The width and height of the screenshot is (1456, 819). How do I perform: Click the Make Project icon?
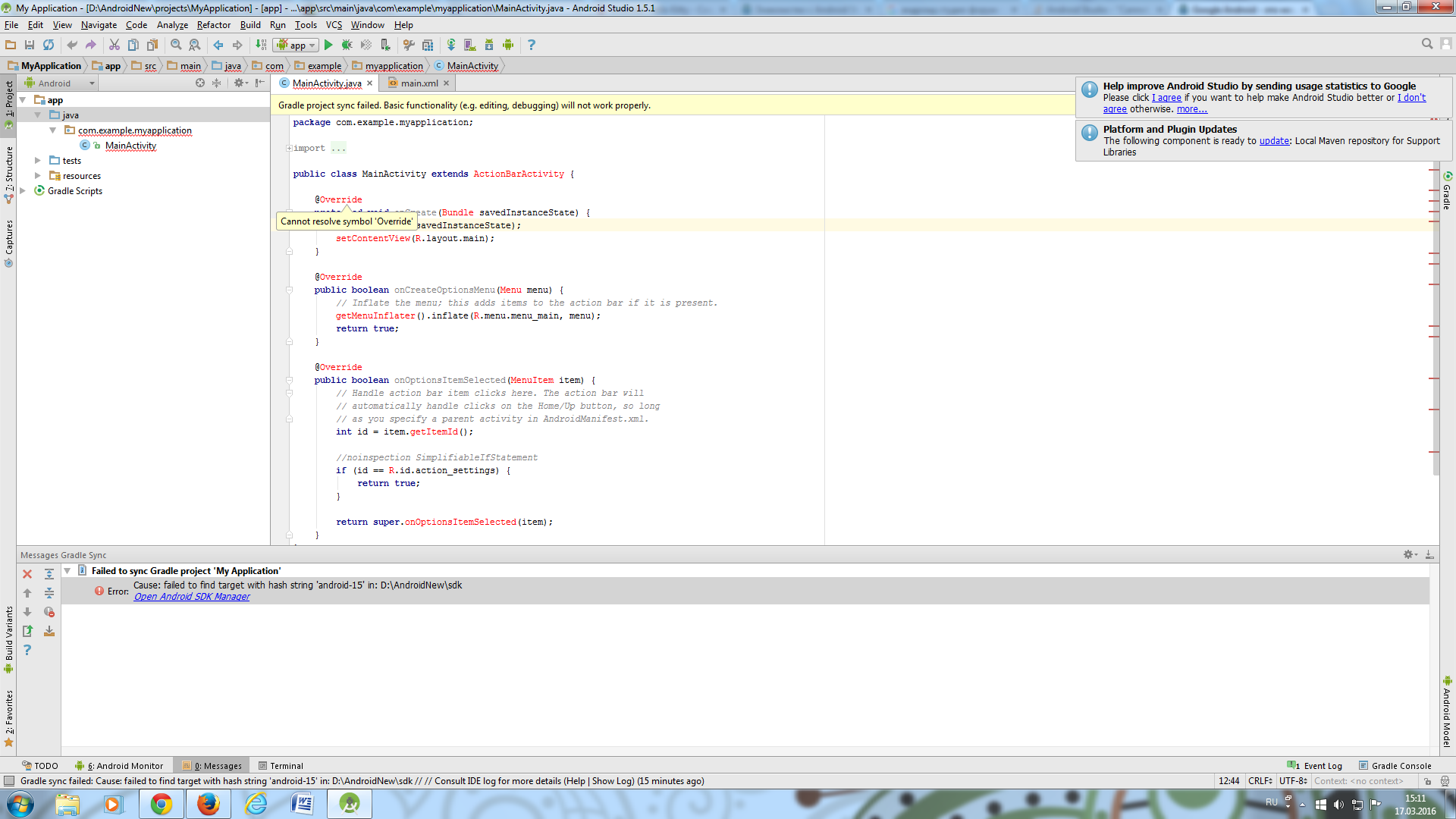pyautogui.click(x=261, y=45)
